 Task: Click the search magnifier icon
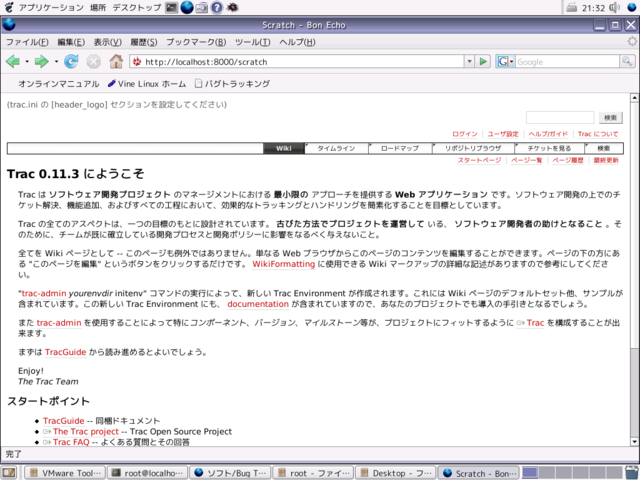(x=627, y=62)
